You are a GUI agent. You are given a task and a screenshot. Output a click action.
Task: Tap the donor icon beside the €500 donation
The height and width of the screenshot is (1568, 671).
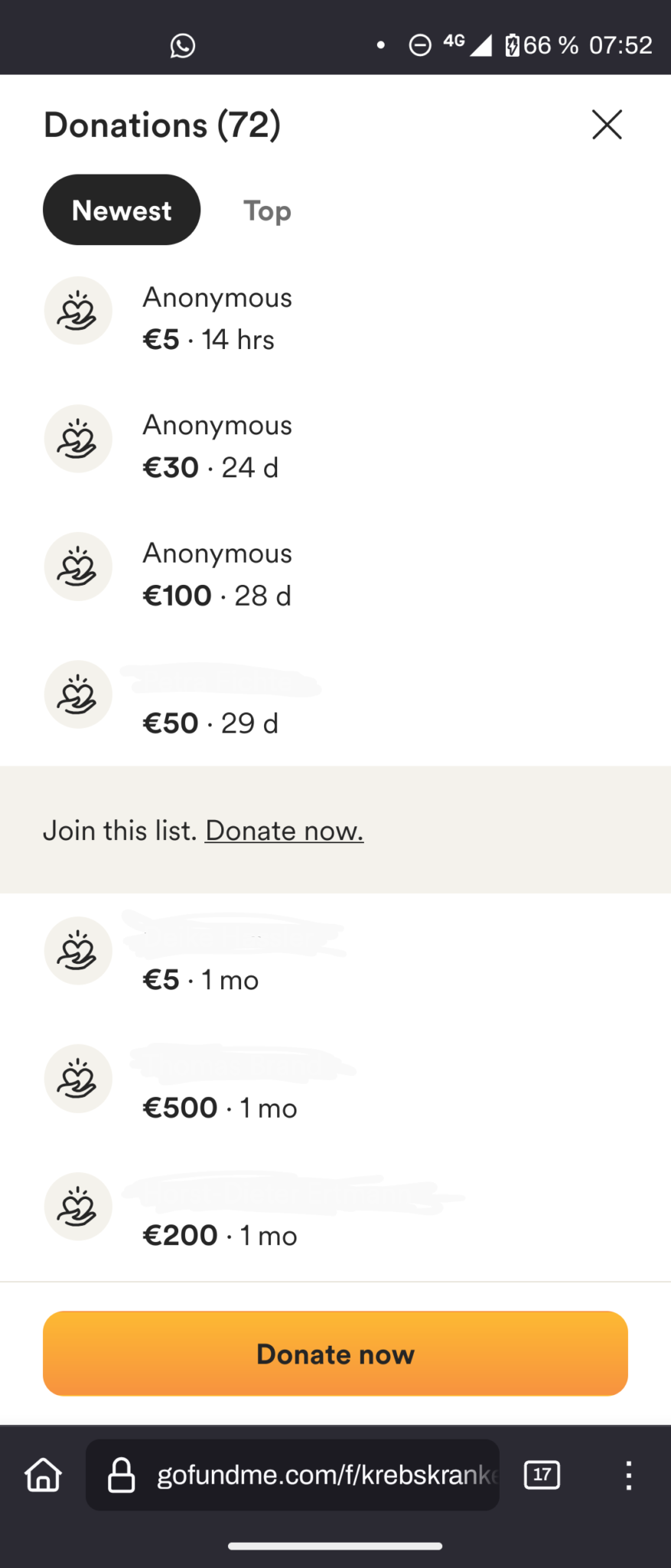tap(78, 1079)
